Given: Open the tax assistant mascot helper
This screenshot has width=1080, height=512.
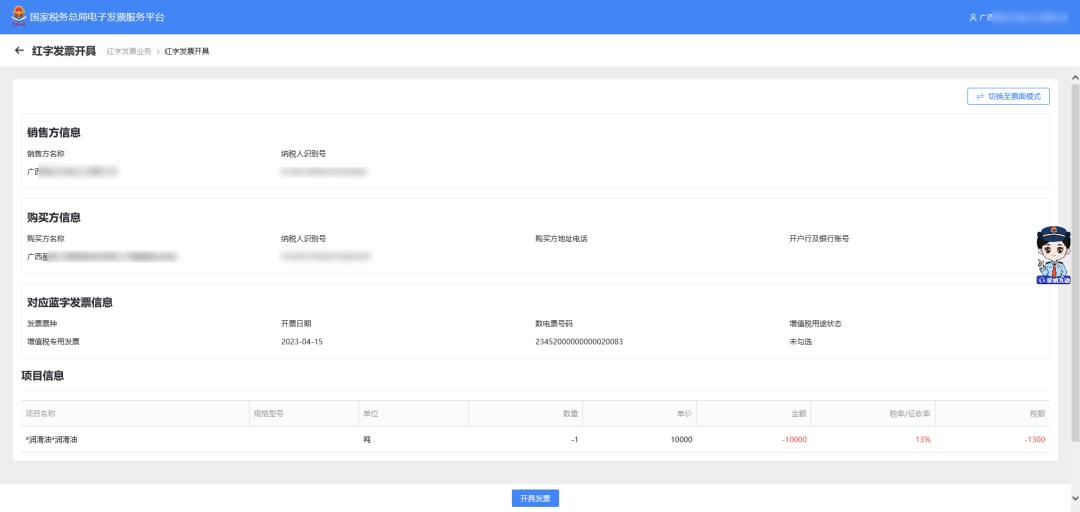Looking at the screenshot, I should click(x=1053, y=256).
